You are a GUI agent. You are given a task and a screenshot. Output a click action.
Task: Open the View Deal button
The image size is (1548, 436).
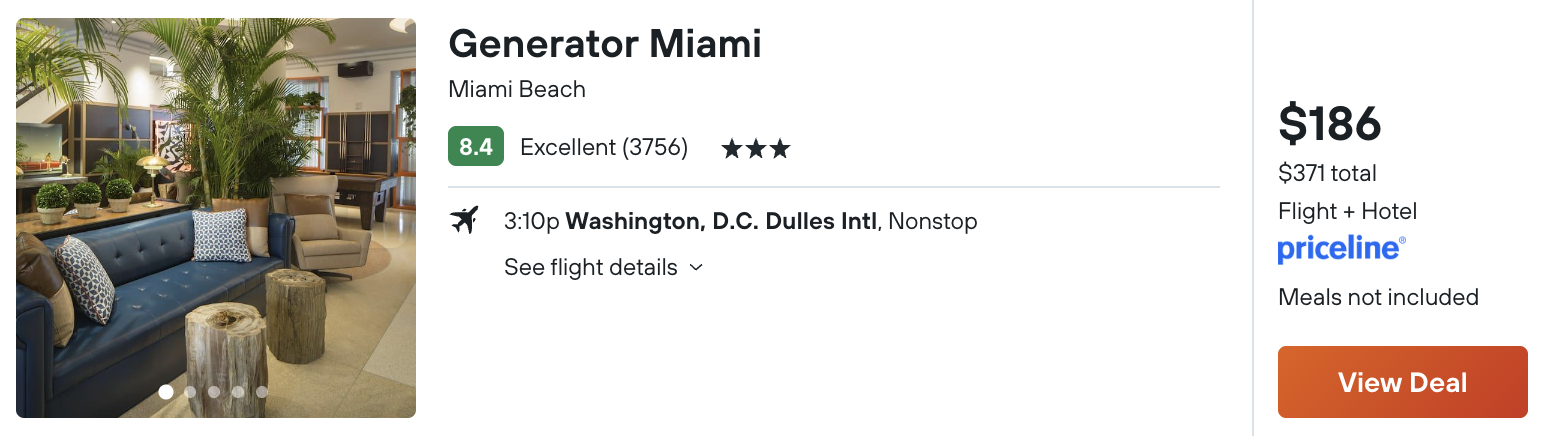pos(1403,382)
